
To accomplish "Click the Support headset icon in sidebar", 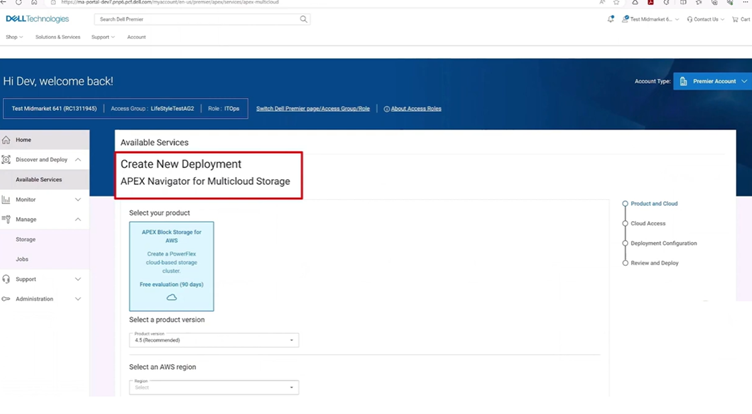I will (x=7, y=279).
